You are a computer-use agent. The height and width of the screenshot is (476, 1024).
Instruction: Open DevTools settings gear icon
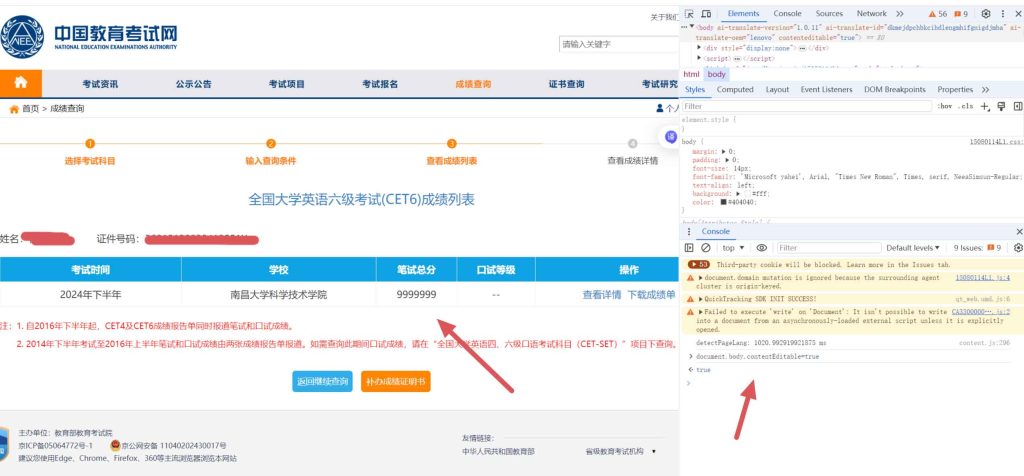985,13
